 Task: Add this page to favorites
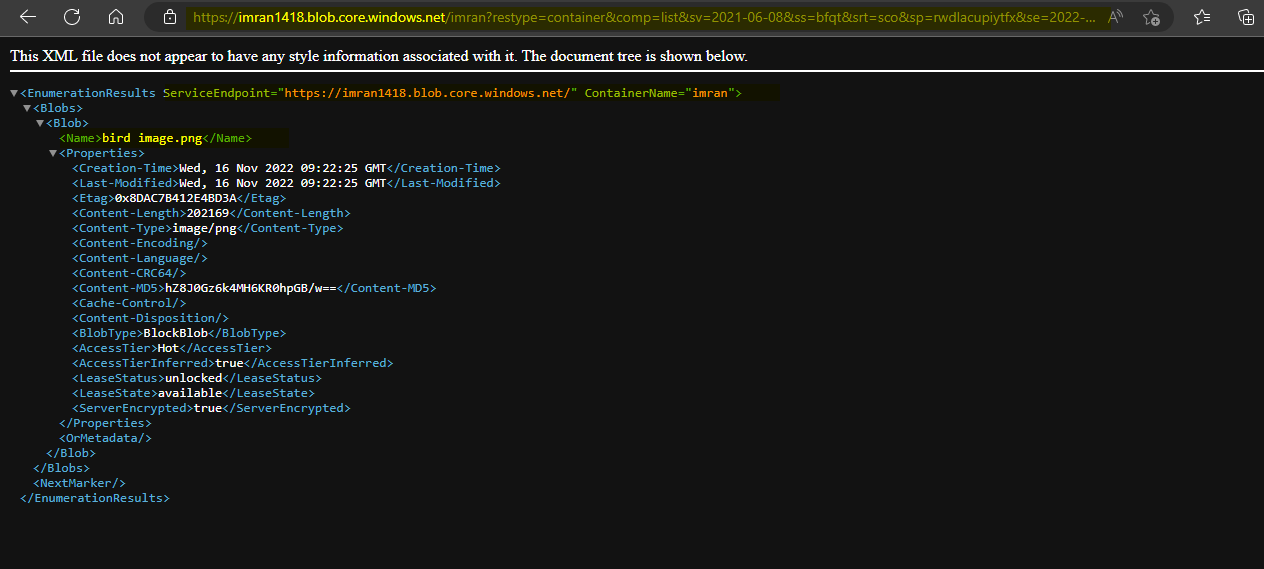click(x=1151, y=17)
